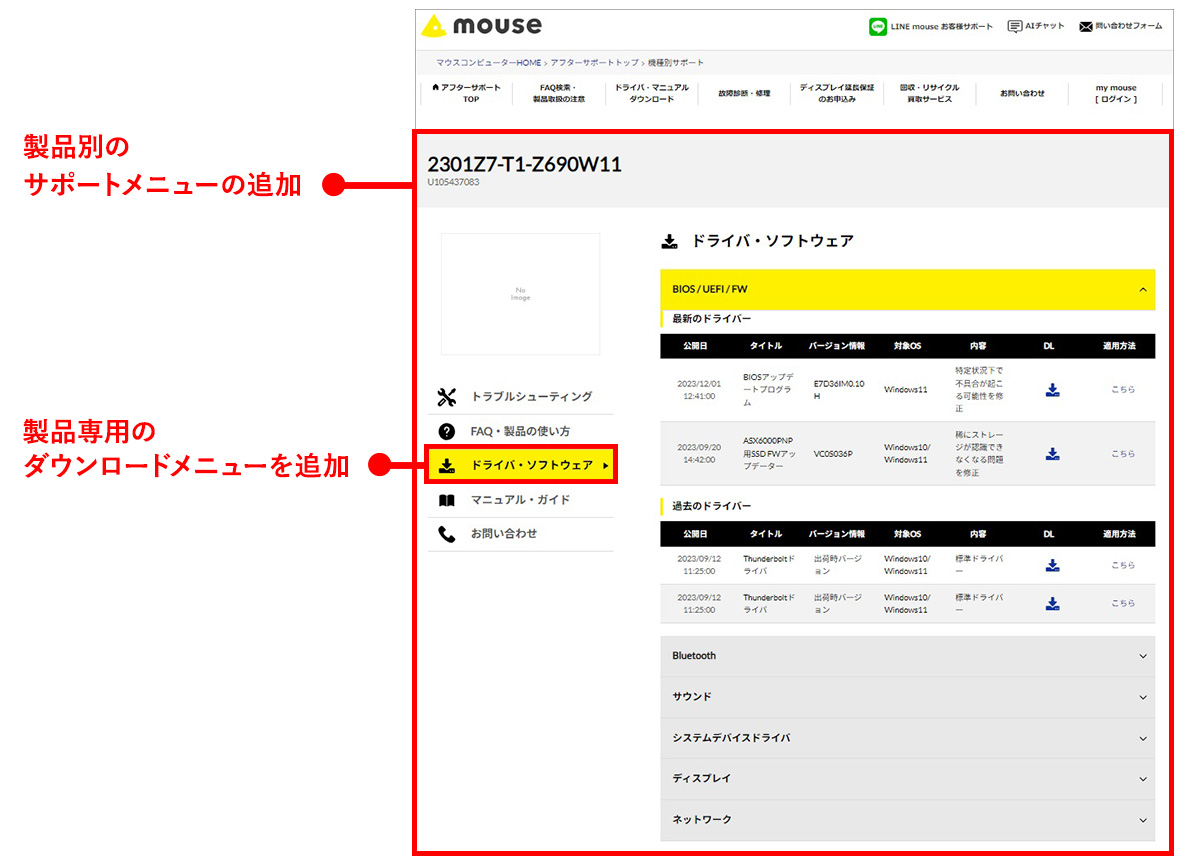Click version E7D36IM0.10H cell

coord(839,389)
